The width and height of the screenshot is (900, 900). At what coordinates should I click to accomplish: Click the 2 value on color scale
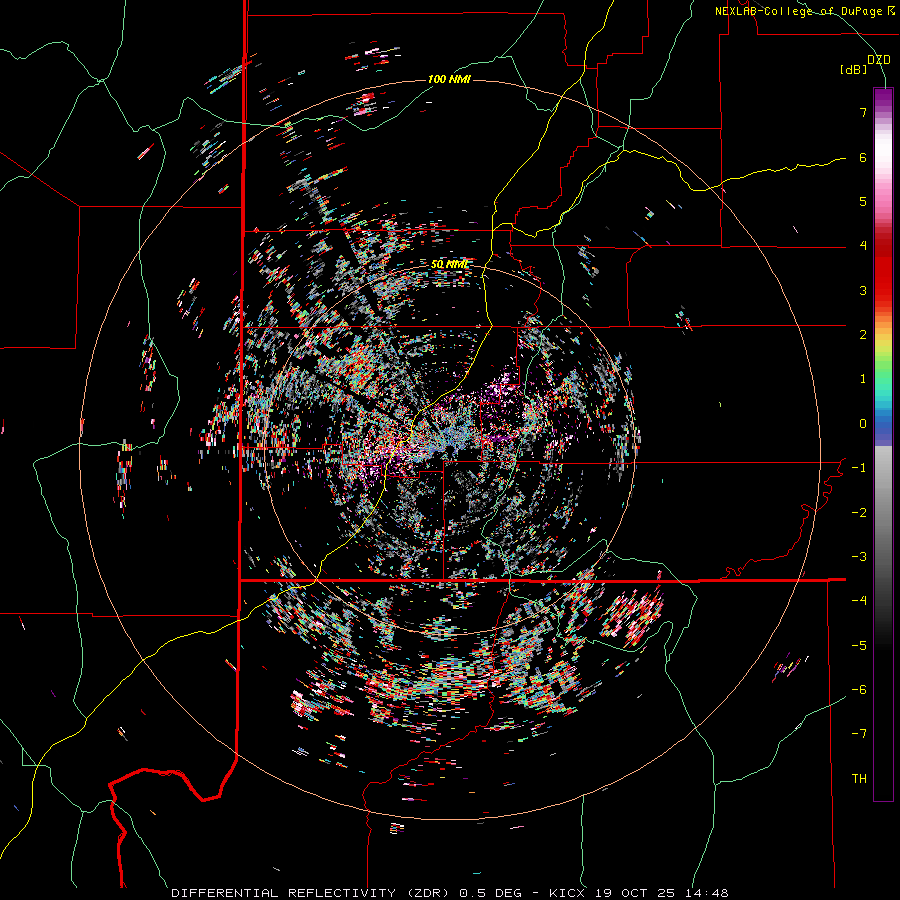[863, 335]
